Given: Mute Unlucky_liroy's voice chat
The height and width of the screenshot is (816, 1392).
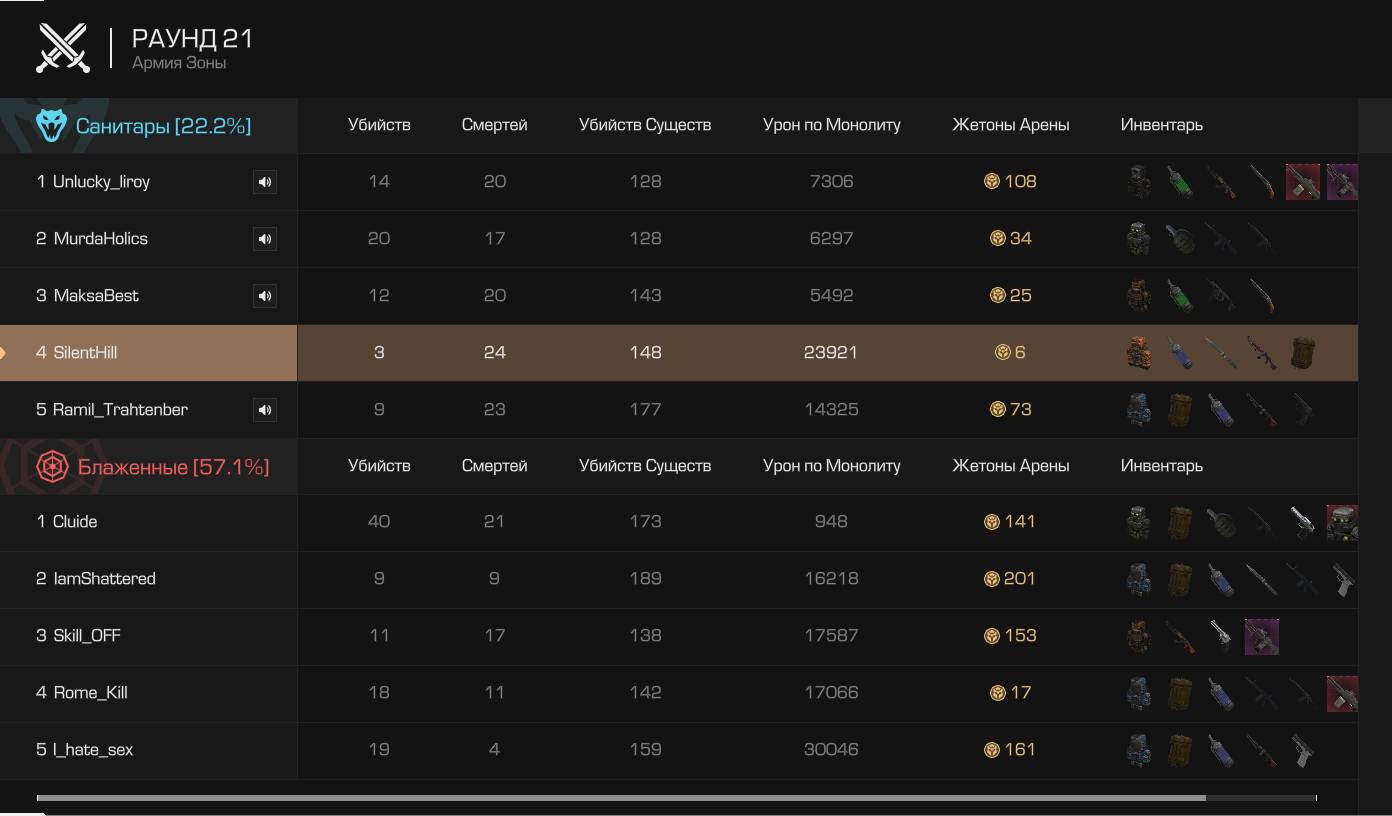Looking at the screenshot, I should tap(264, 182).
